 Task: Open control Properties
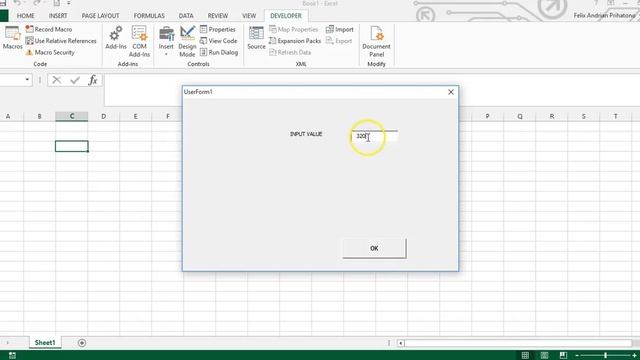(x=218, y=29)
